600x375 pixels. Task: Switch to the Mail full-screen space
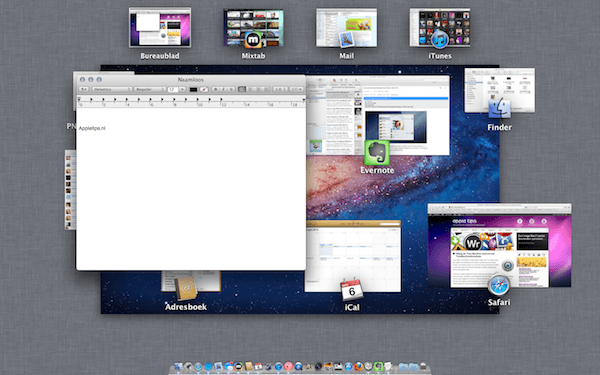pyautogui.click(x=346, y=28)
